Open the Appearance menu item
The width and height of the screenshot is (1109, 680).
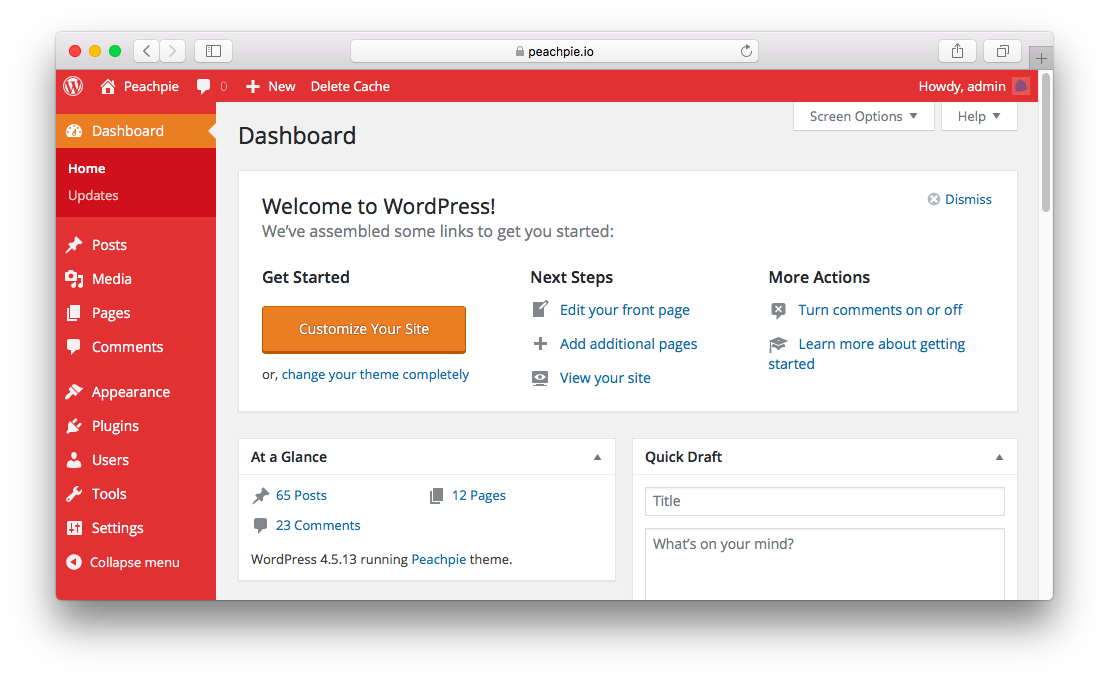coord(136,392)
